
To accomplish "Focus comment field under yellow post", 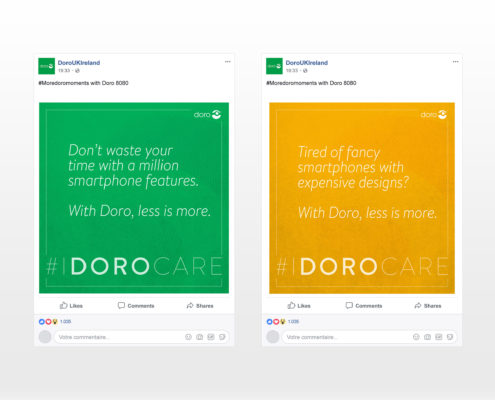I will [369, 337].
